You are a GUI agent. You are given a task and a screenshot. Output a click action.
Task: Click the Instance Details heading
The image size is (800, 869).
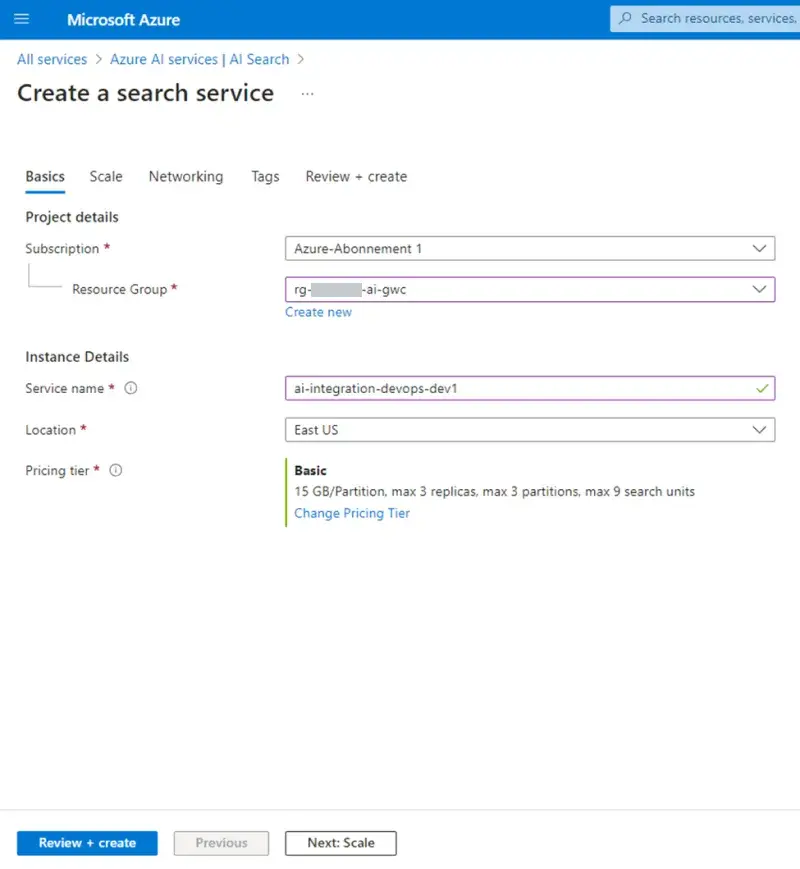pyautogui.click(x=77, y=357)
